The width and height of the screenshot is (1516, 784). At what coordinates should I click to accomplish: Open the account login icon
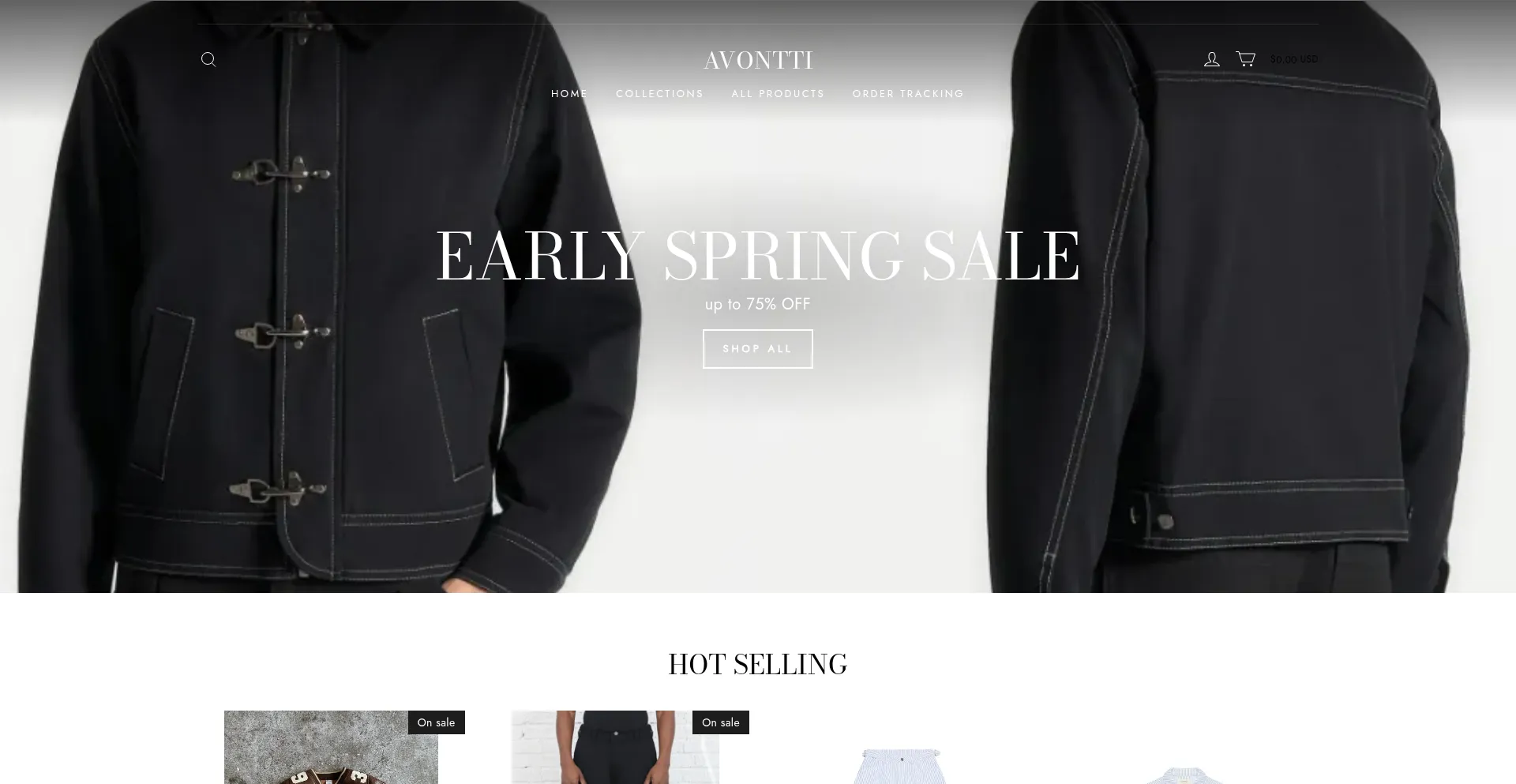pyautogui.click(x=1211, y=59)
